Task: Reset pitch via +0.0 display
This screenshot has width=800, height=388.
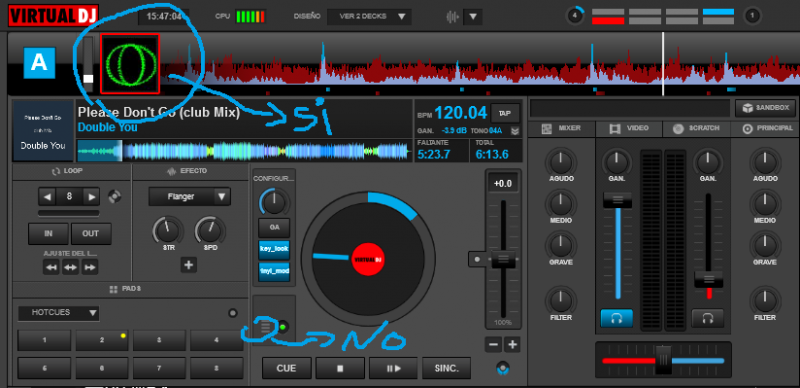Action: [503, 184]
